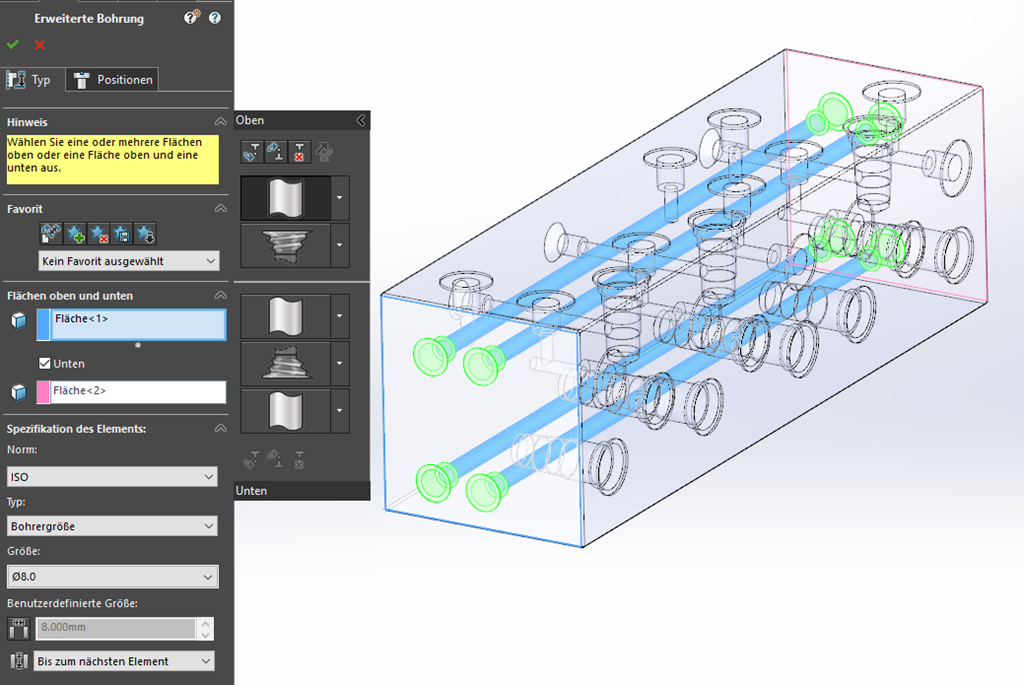Click the blue color swatch beside Fläche<1>

43,325
